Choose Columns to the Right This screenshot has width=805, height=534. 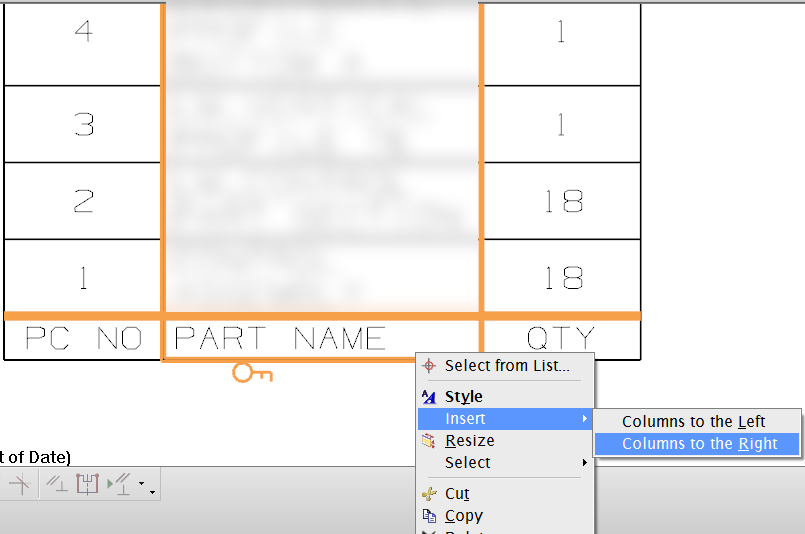699,444
